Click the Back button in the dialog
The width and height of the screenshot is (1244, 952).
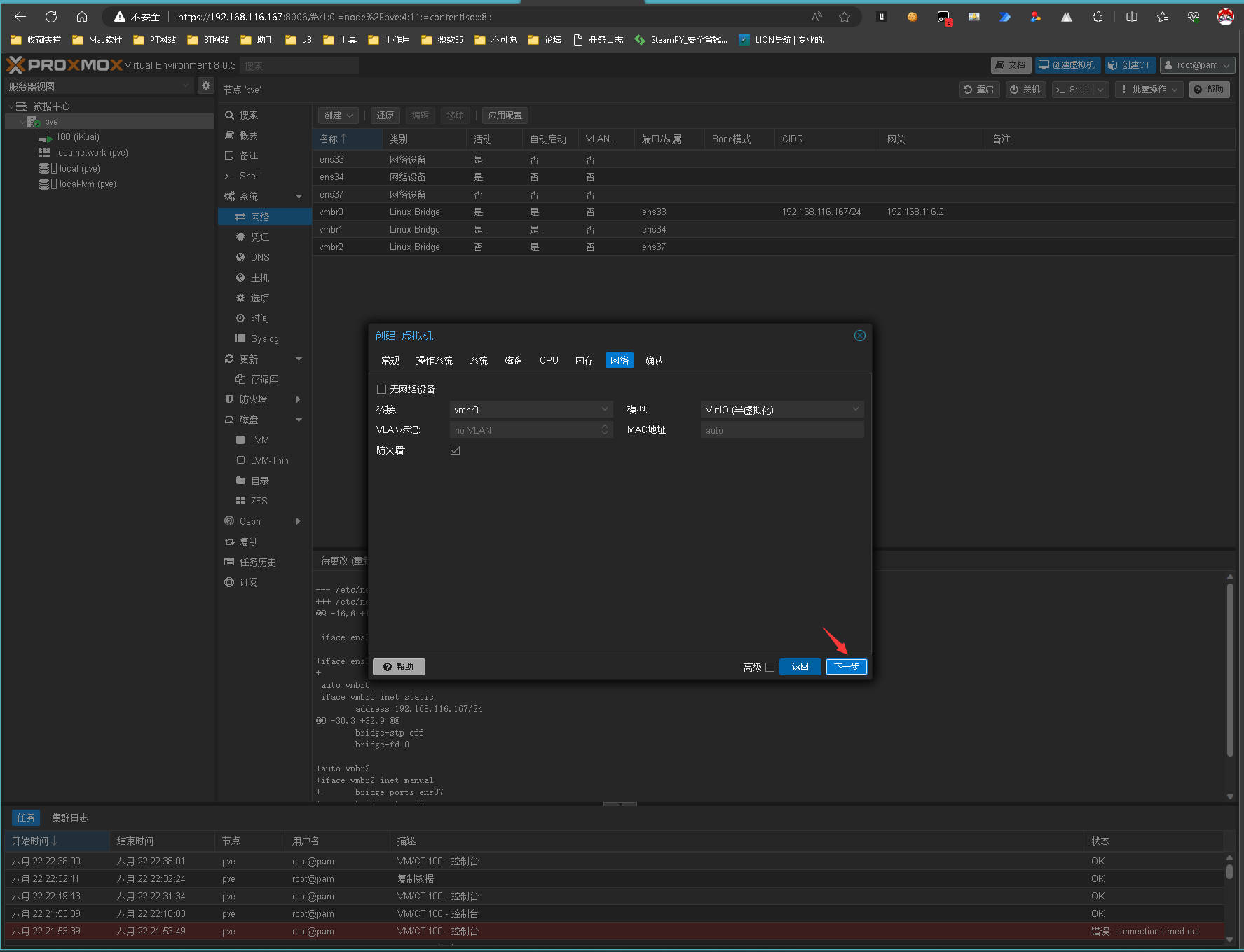click(x=800, y=667)
